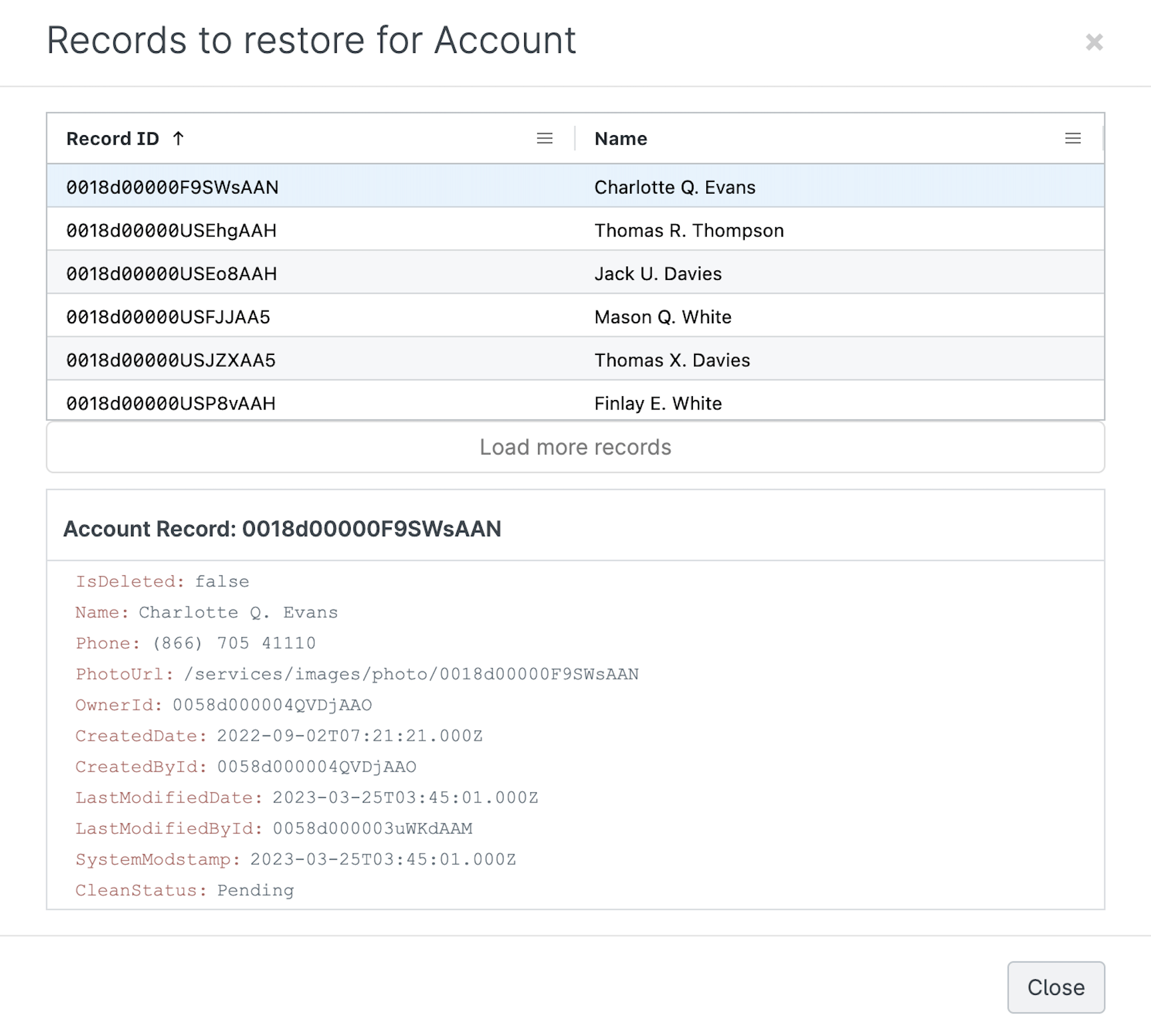Select the Jack U. Davies row
Viewport: 1151px width, 1036px height.
coord(657,274)
